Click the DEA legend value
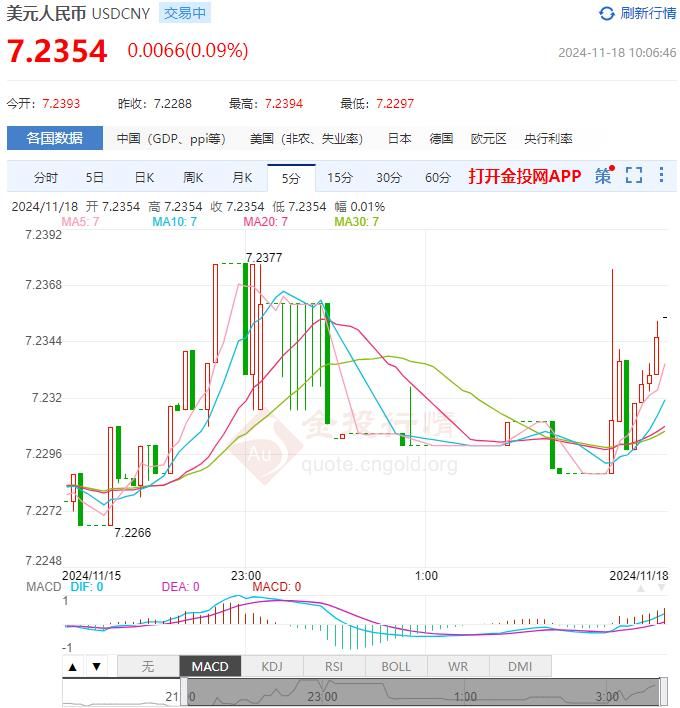The width and height of the screenshot is (680, 708). [x=180, y=587]
